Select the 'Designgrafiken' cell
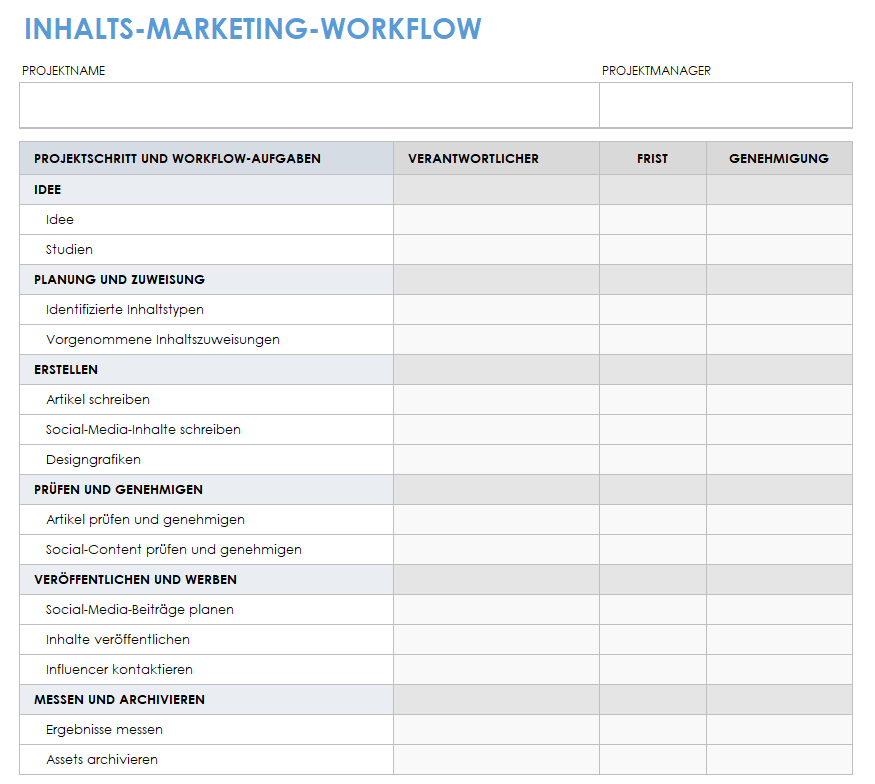Viewport: 875px width, 784px height. point(206,460)
